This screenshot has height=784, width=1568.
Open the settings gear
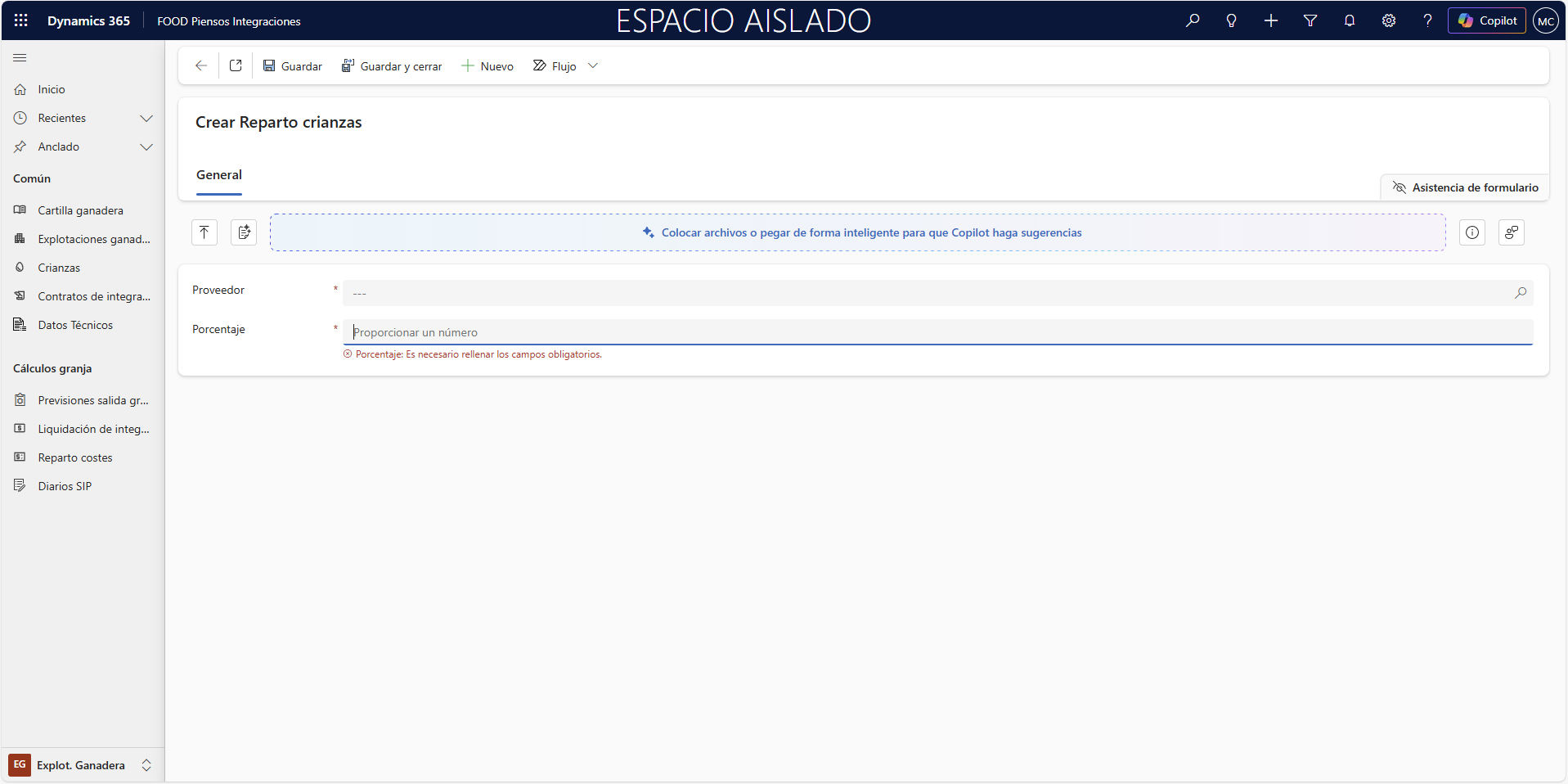tap(1388, 20)
